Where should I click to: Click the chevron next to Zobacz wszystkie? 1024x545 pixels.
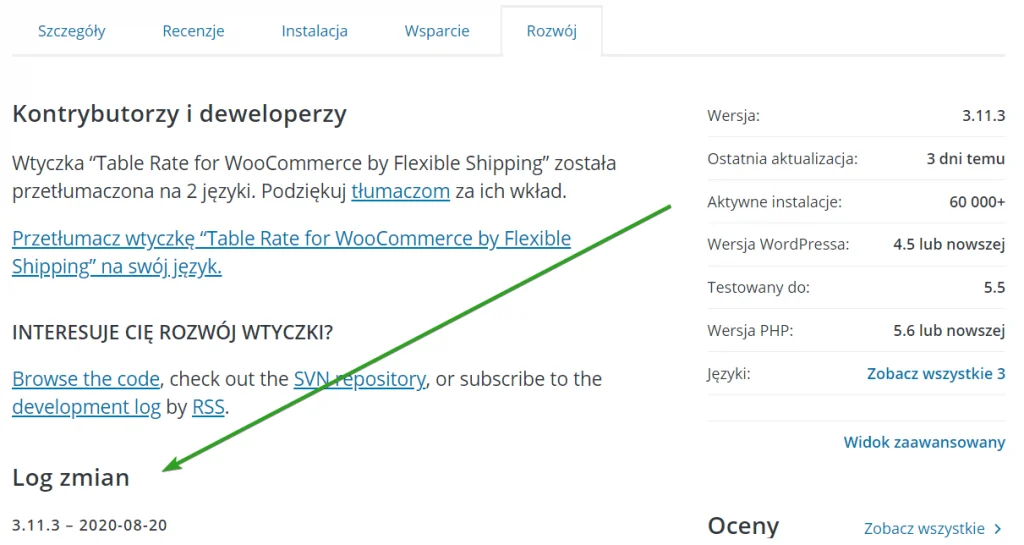(998, 529)
